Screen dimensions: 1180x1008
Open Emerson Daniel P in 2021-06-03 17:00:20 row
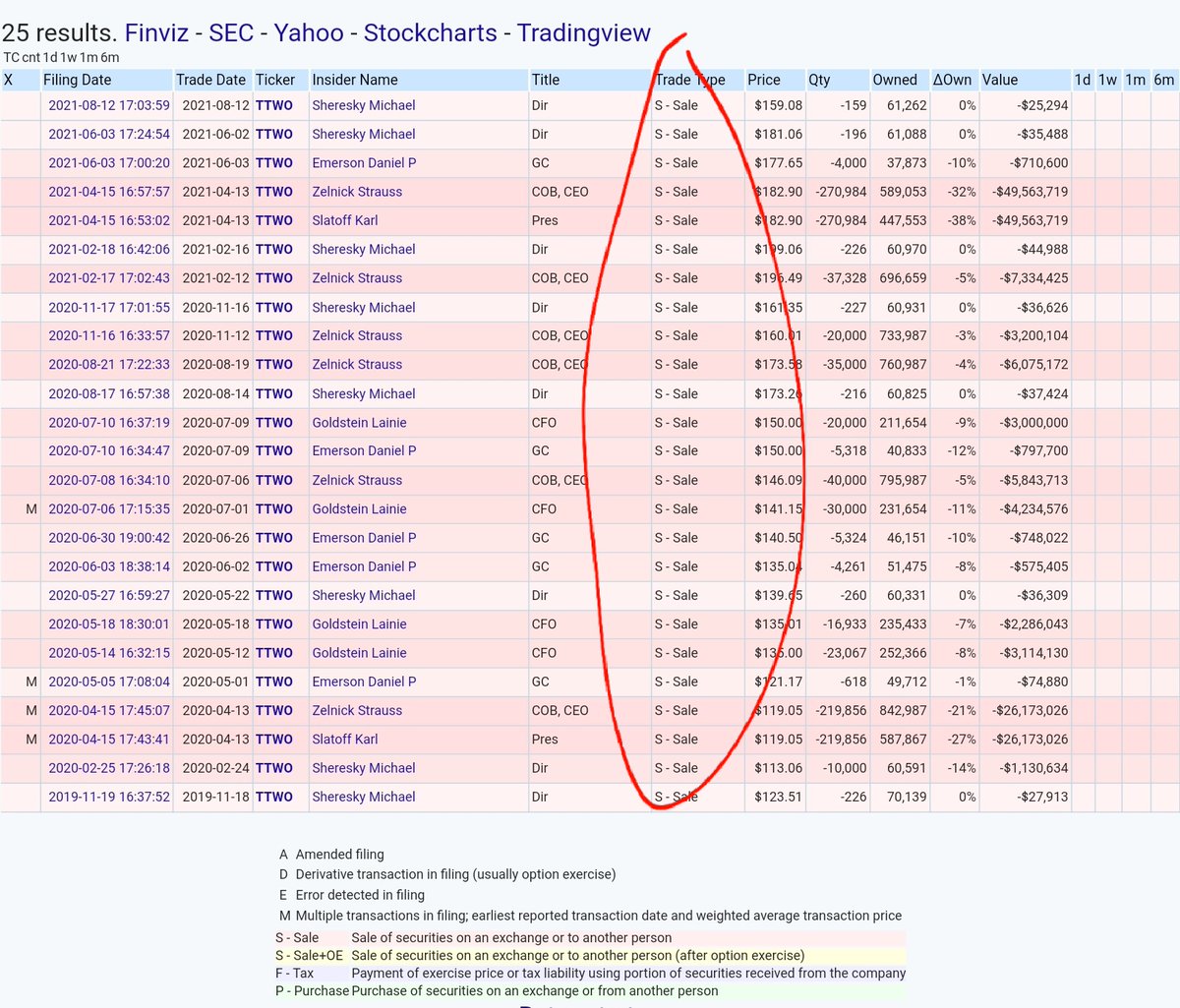click(364, 162)
